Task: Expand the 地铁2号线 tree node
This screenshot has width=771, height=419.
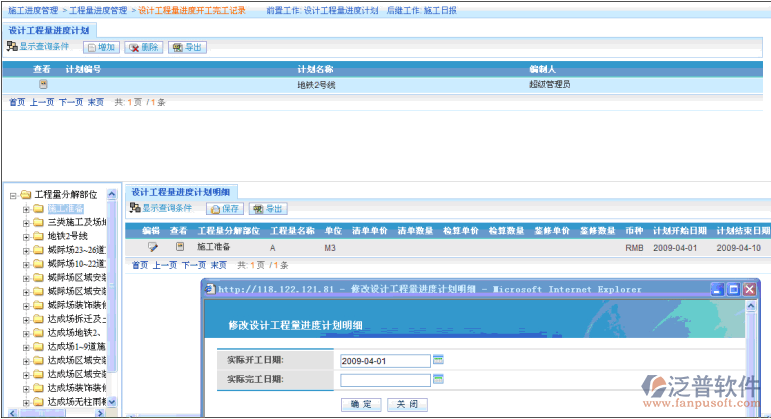Action: click(x=26, y=236)
